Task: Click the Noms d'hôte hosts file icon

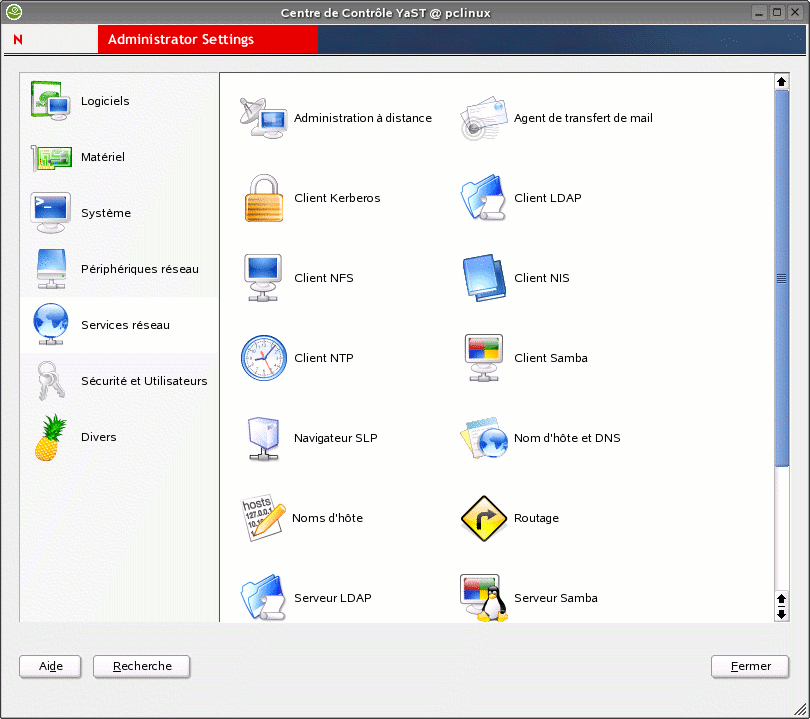Action: [263, 518]
